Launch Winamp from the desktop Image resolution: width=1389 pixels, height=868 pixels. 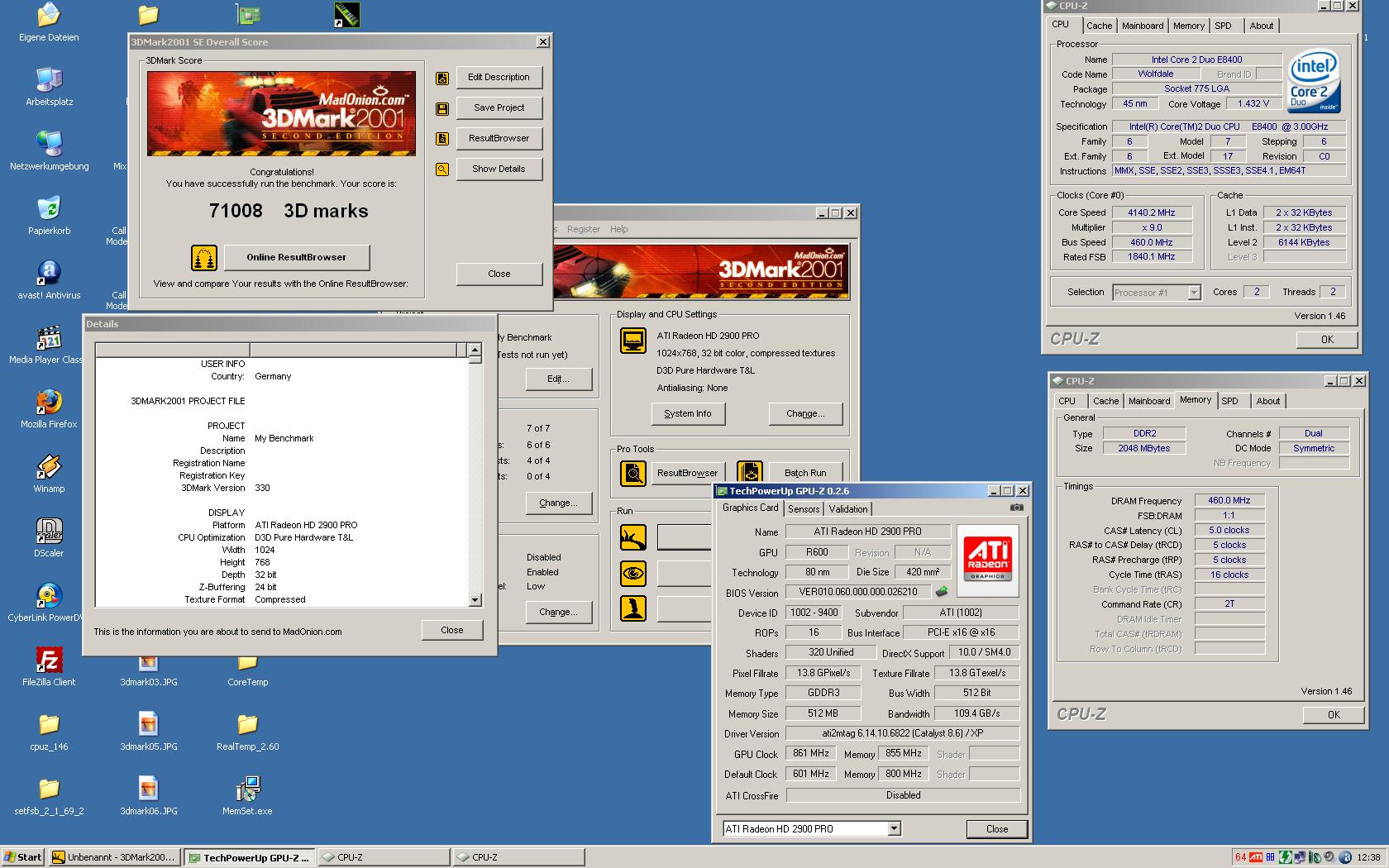coord(49,474)
